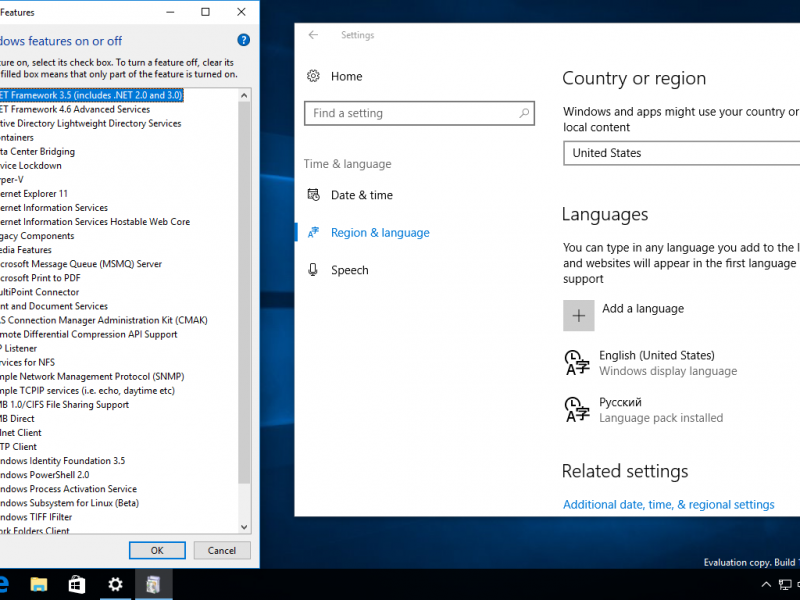Select Windows Subsystem for Linux (Beta)
This screenshot has height=600, width=800.
tap(69, 503)
